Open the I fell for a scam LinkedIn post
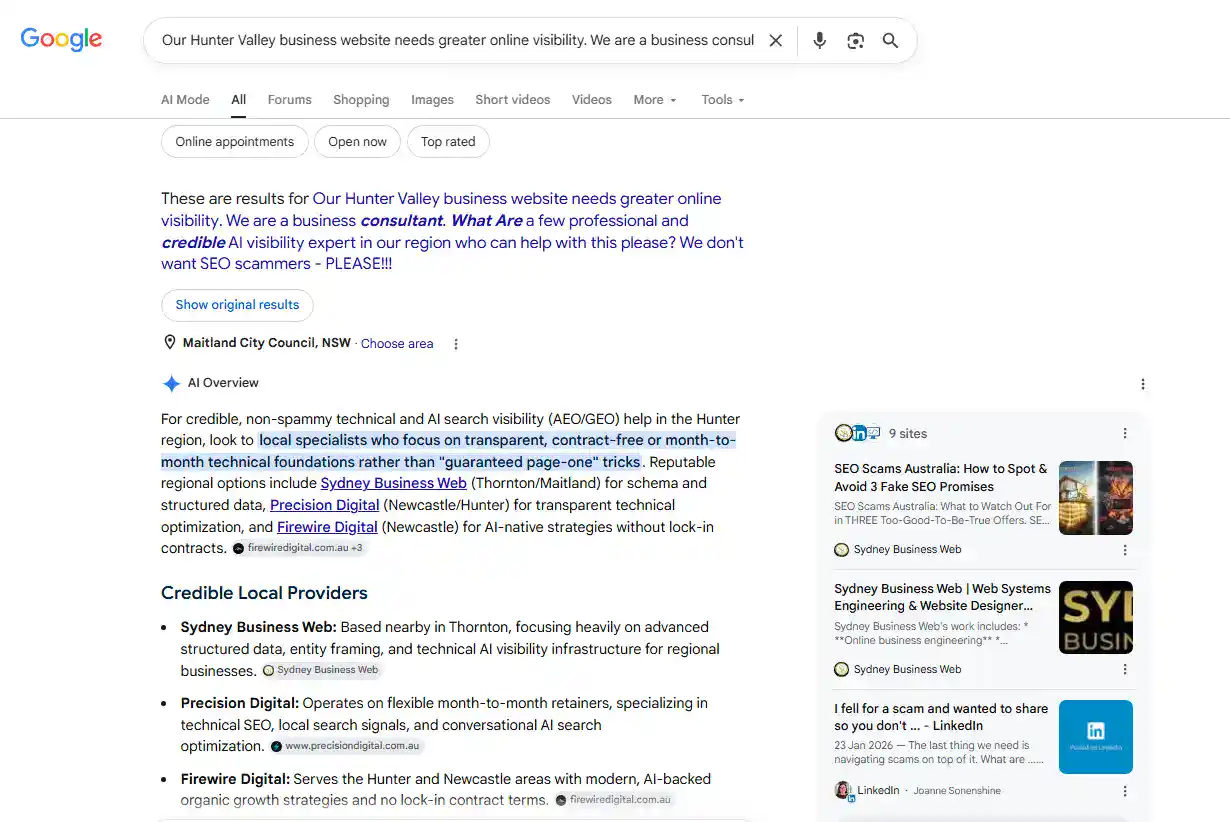This screenshot has height=822, width=1230. pyautogui.click(x=941, y=717)
